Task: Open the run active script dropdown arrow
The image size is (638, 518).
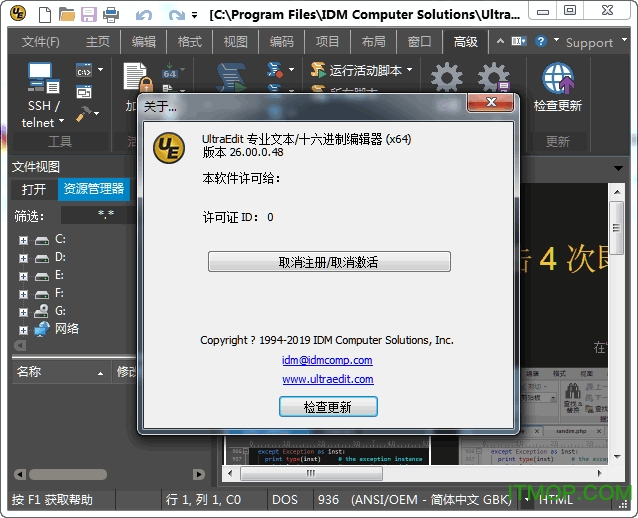Action: pos(409,70)
